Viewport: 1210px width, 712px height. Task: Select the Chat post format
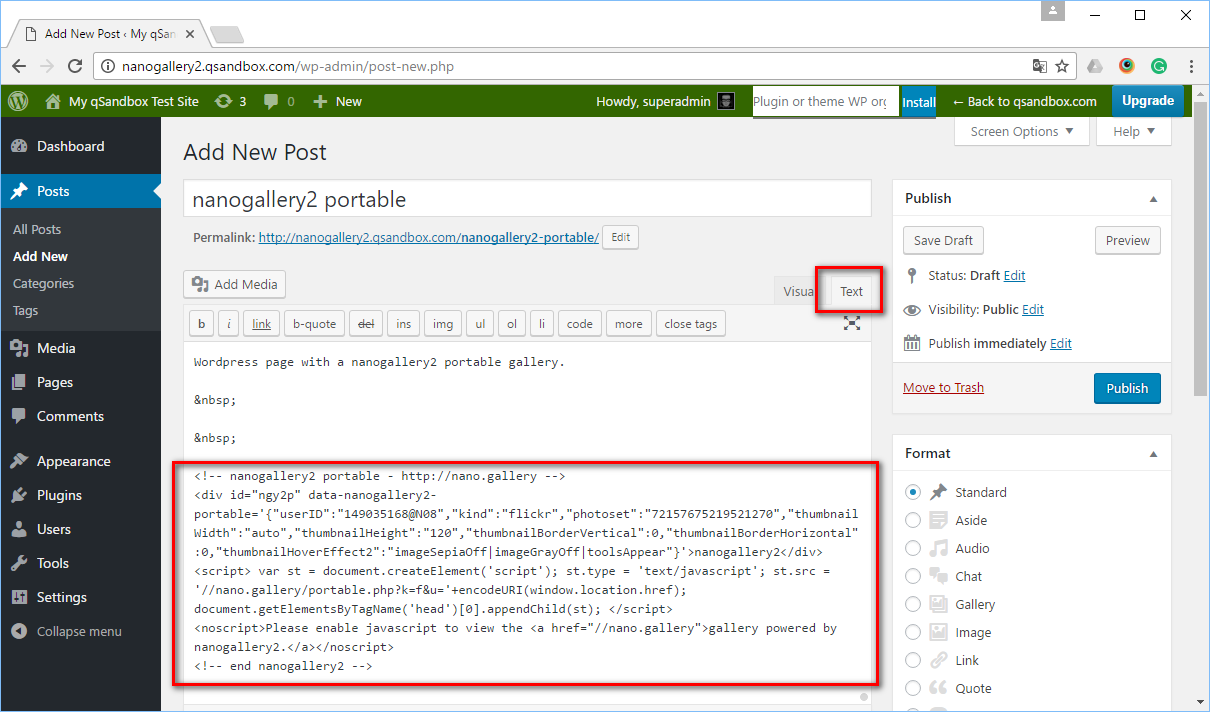pos(913,576)
